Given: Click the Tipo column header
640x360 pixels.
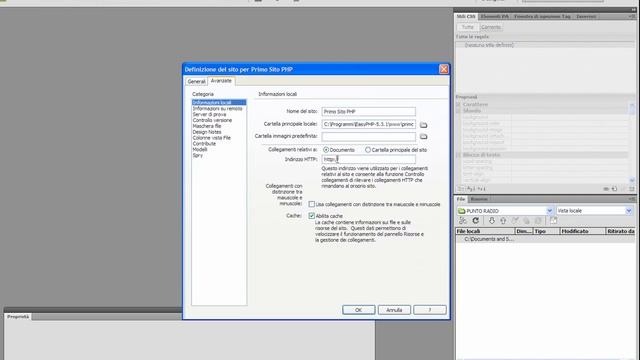Looking at the screenshot, I should pos(546,231).
